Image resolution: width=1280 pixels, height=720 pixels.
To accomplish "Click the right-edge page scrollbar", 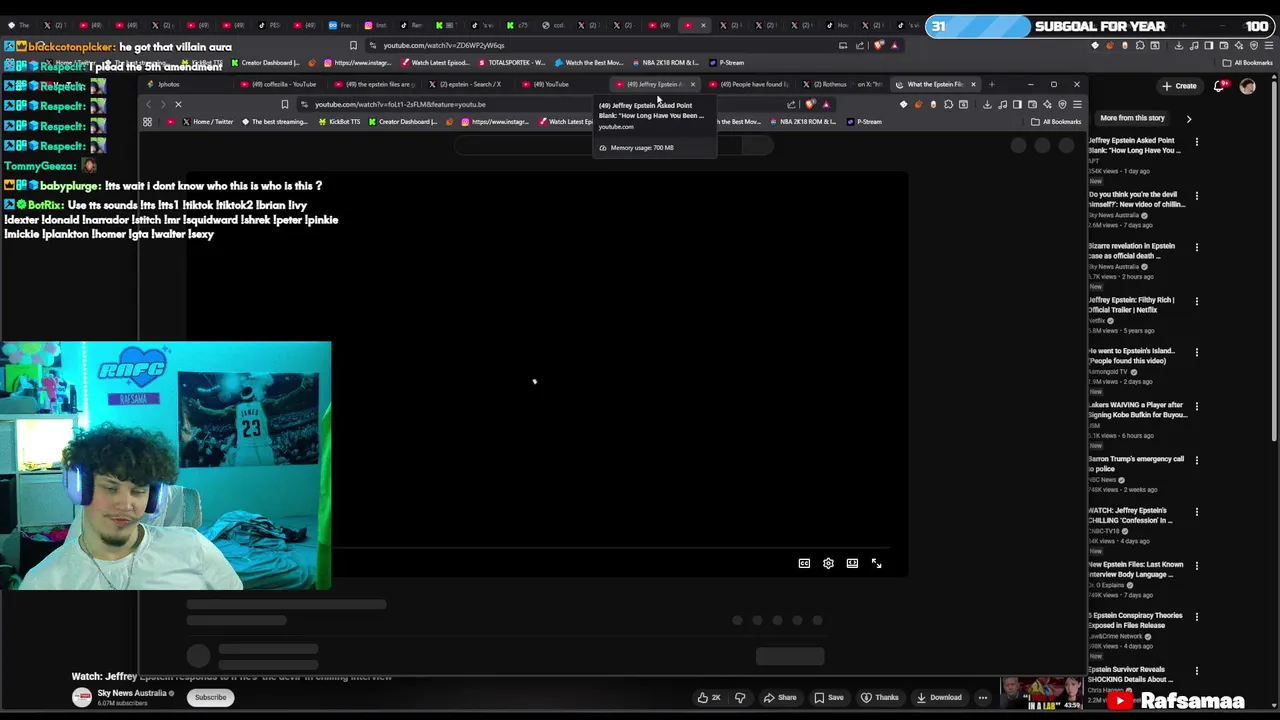I will [1275, 260].
